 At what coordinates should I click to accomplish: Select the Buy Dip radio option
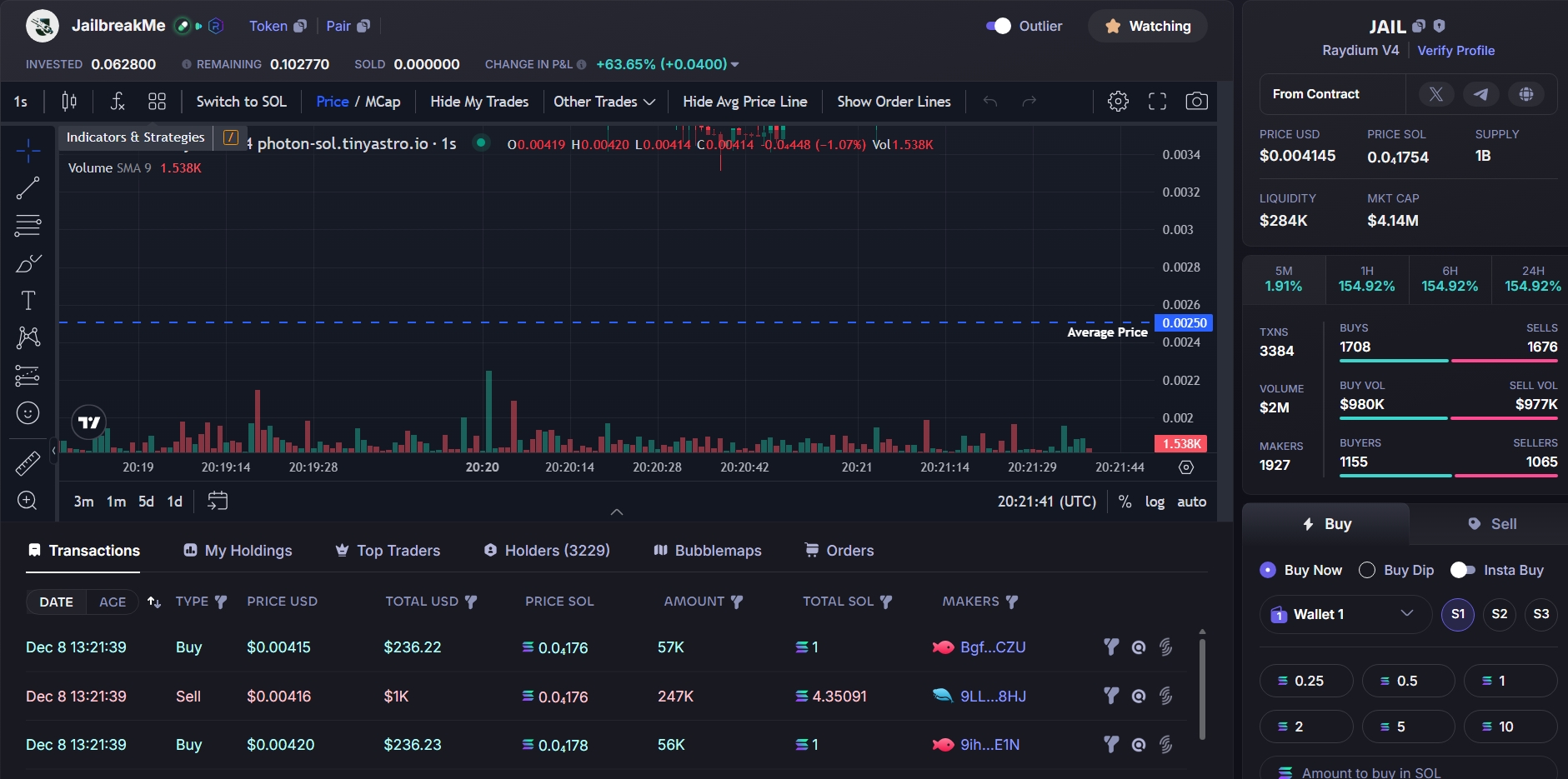[x=1367, y=570]
